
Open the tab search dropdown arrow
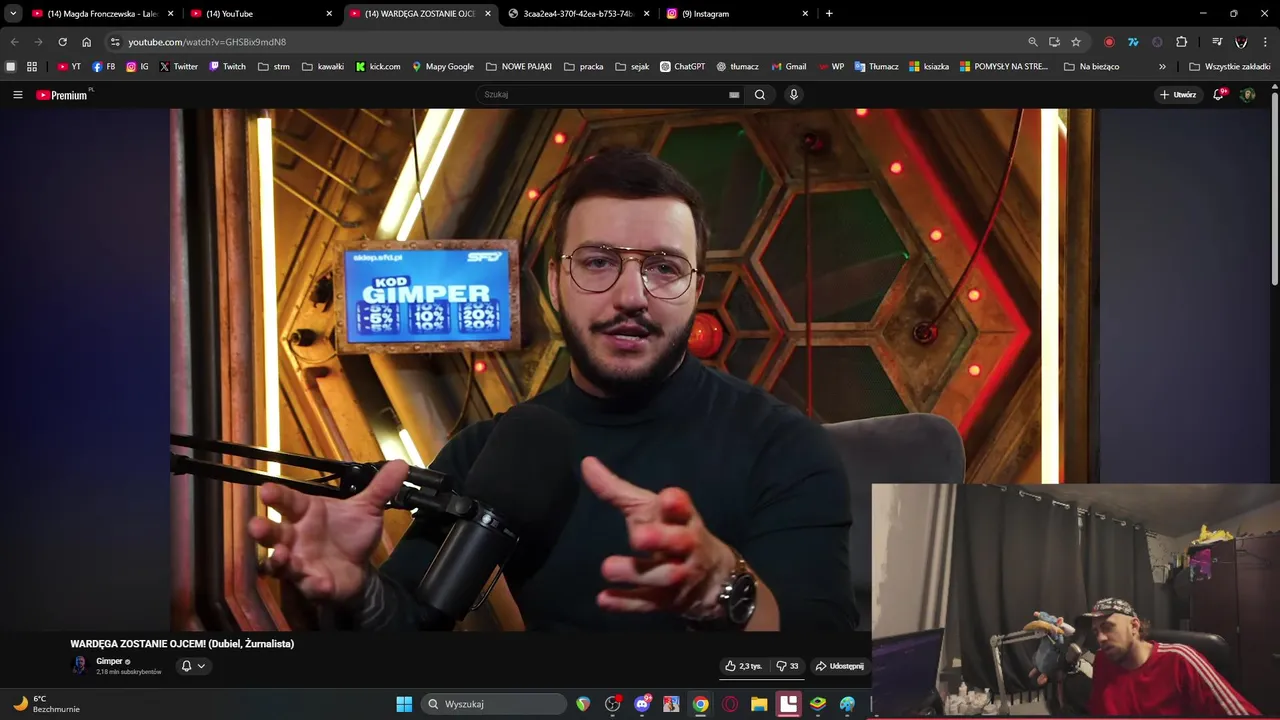click(13, 14)
